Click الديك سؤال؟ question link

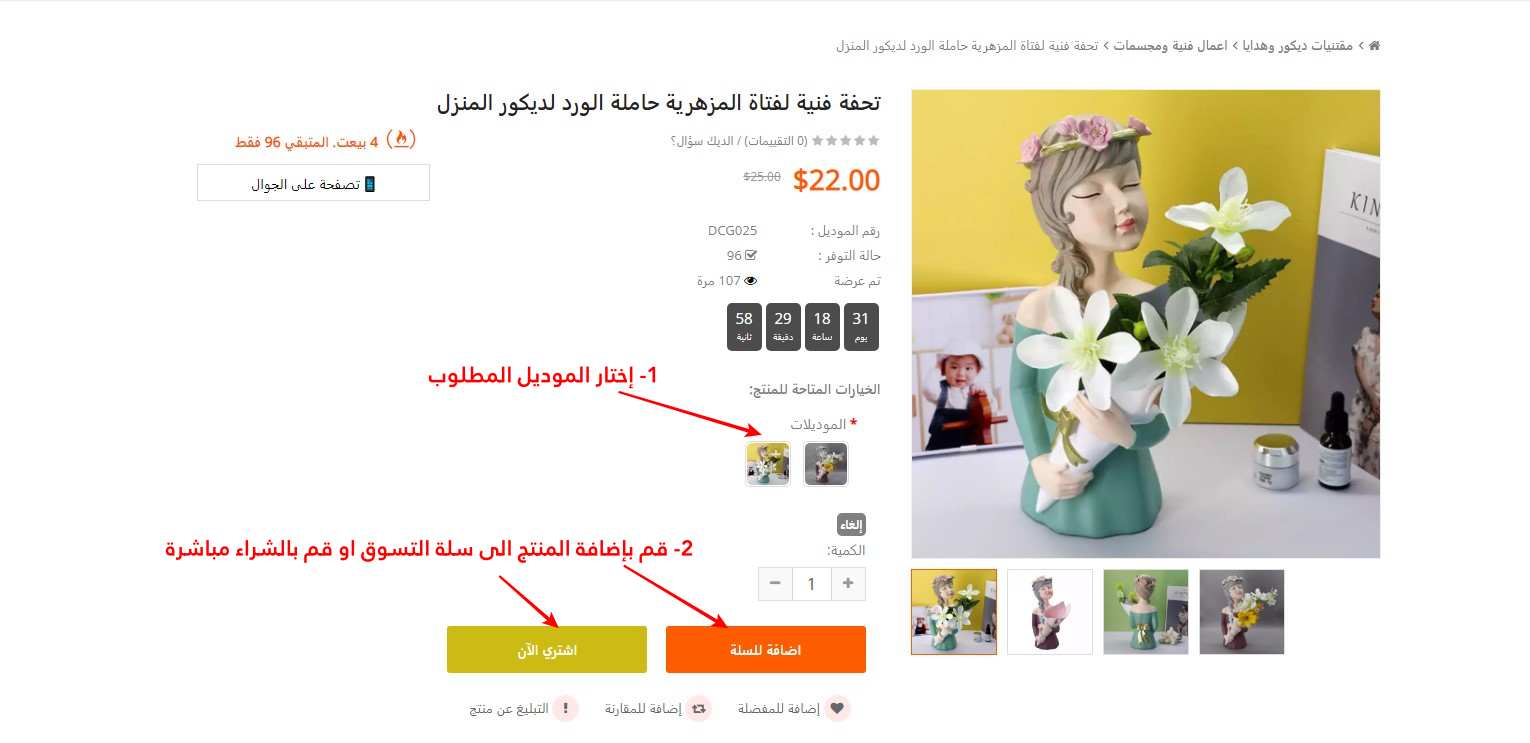(701, 141)
